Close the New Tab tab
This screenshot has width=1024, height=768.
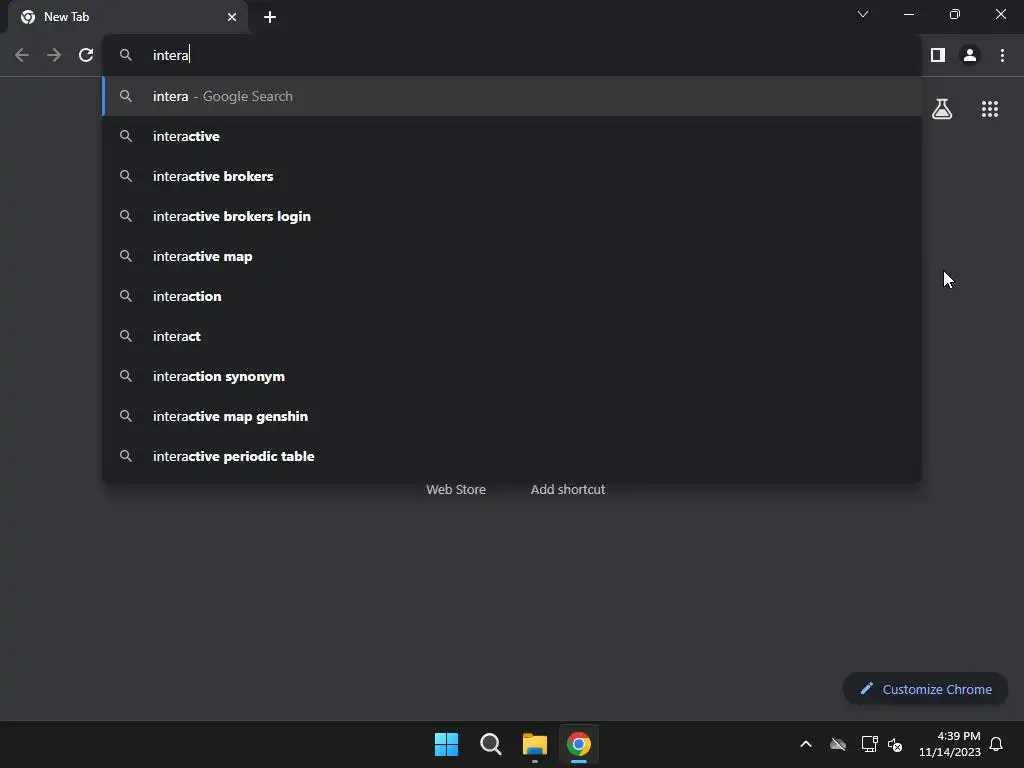[232, 17]
